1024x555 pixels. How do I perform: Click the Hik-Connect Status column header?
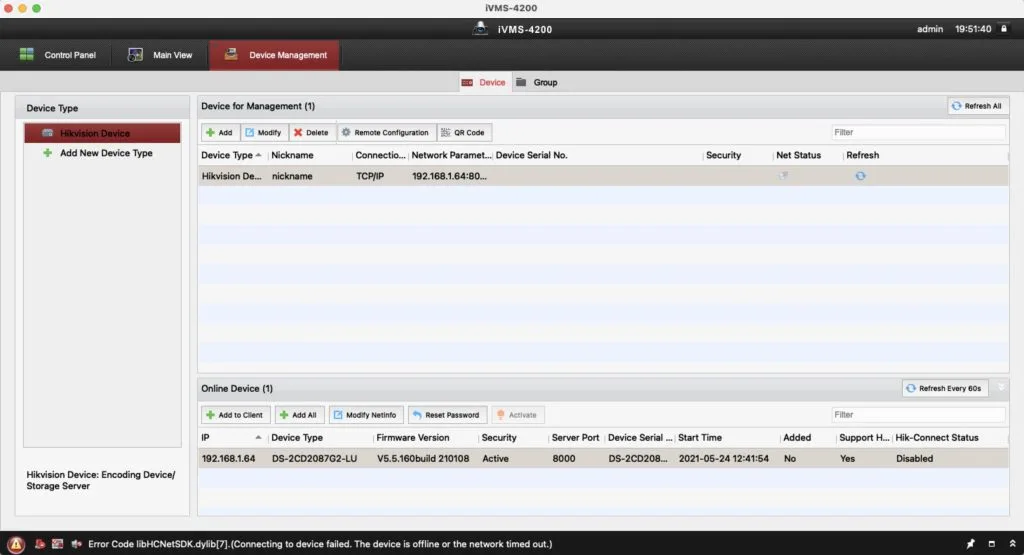936,437
